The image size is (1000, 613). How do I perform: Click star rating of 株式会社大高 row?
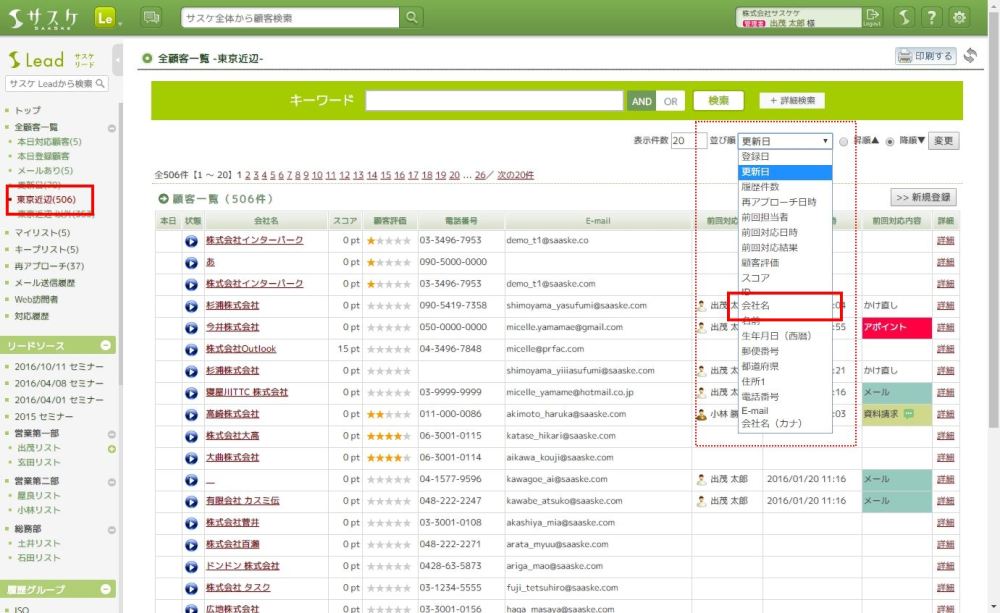point(388,436)
